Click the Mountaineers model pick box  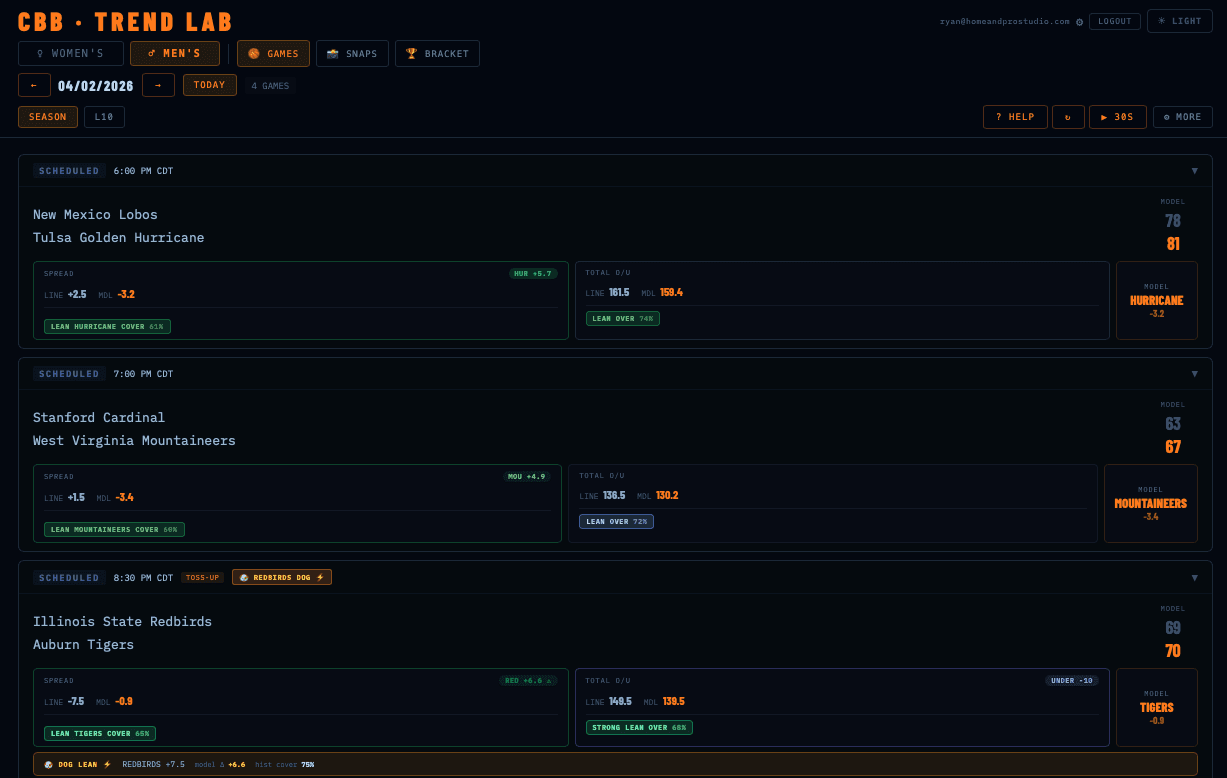pos(1151,503)
